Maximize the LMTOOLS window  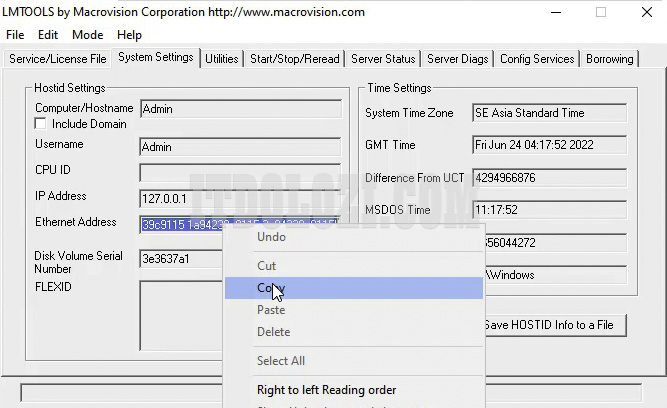point(601,12)
